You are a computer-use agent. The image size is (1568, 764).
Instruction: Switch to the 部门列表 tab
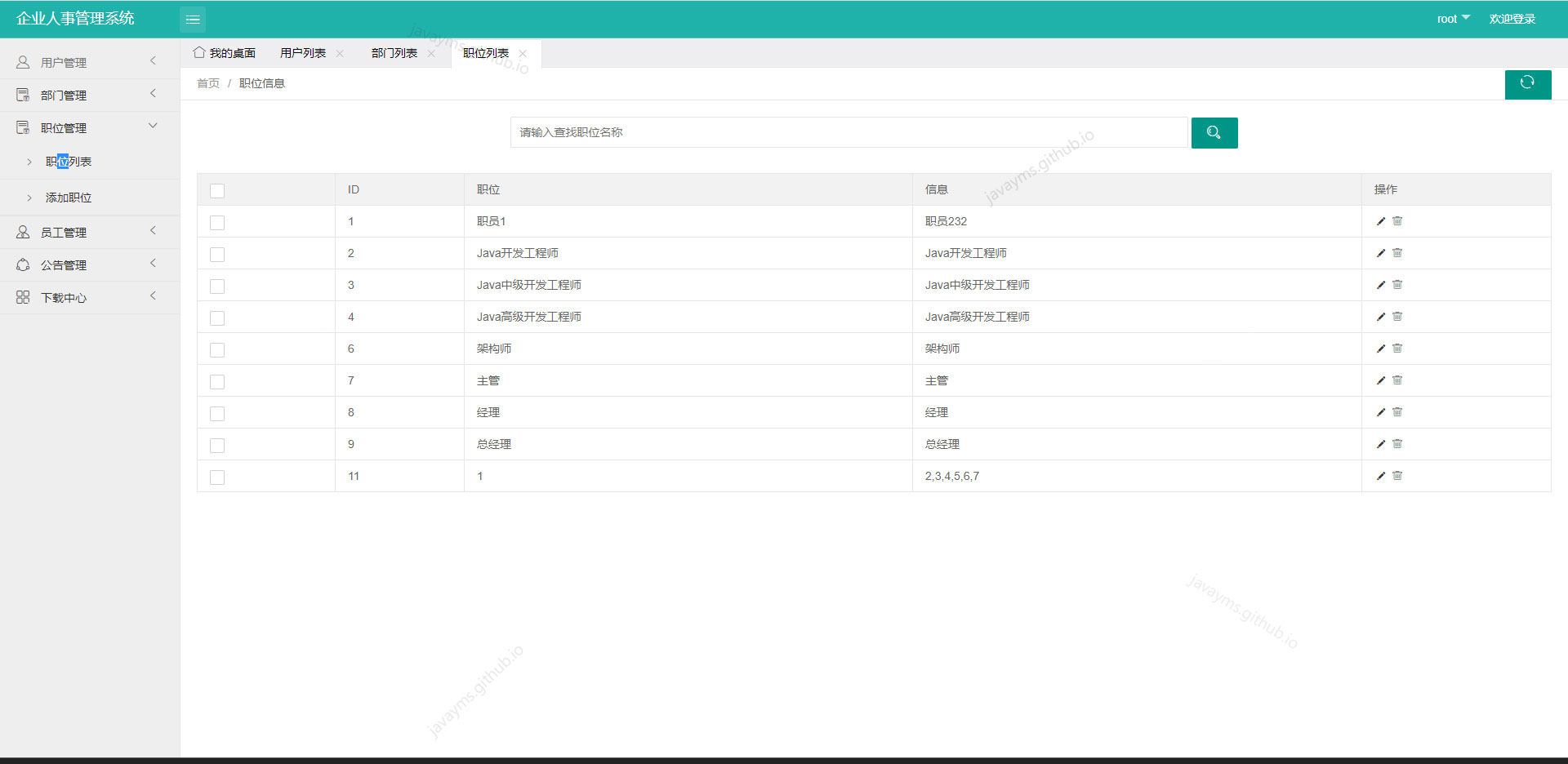(x=393, y=52)
